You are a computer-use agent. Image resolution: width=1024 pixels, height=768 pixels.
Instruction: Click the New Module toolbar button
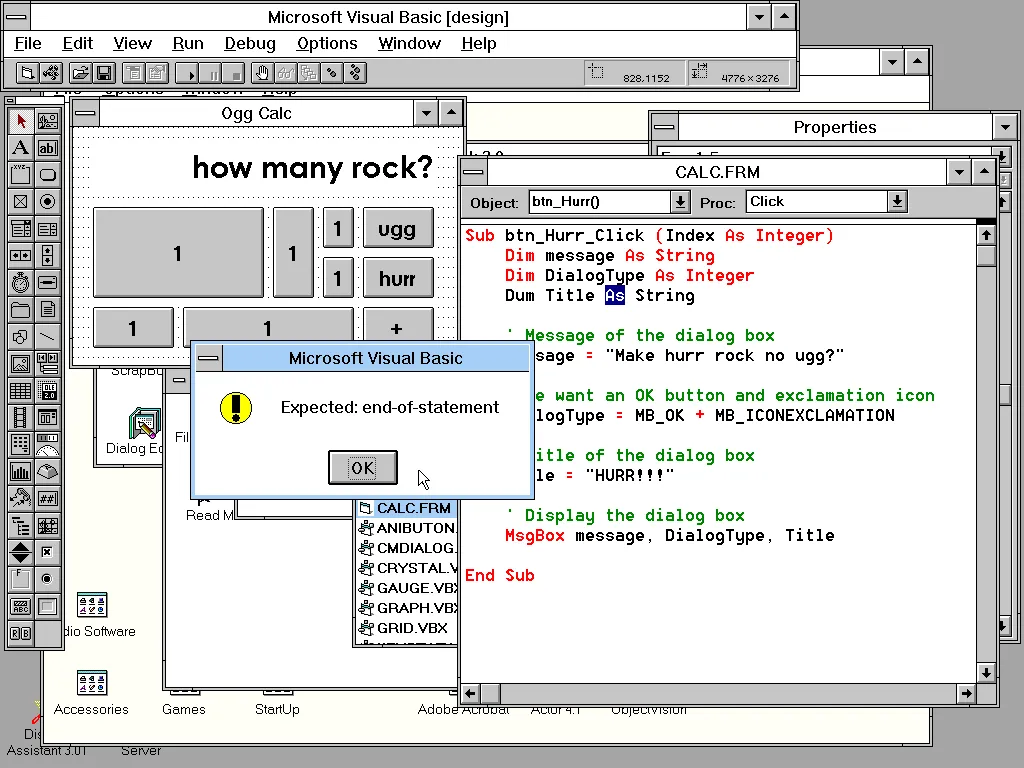point(50,72)
